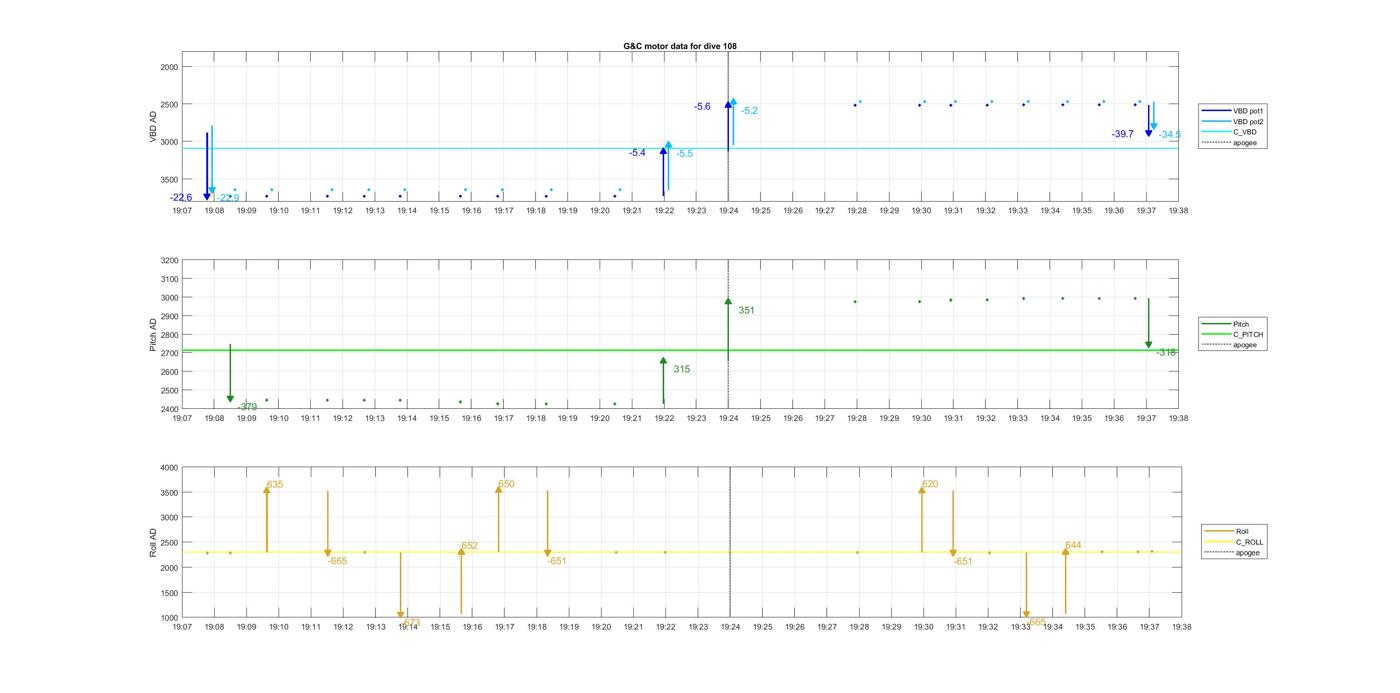This screenshot has width=1400, height=693.
Task: Click the dark blue VBD pot1 arrow at 19:24
Action: pos(728,126)
